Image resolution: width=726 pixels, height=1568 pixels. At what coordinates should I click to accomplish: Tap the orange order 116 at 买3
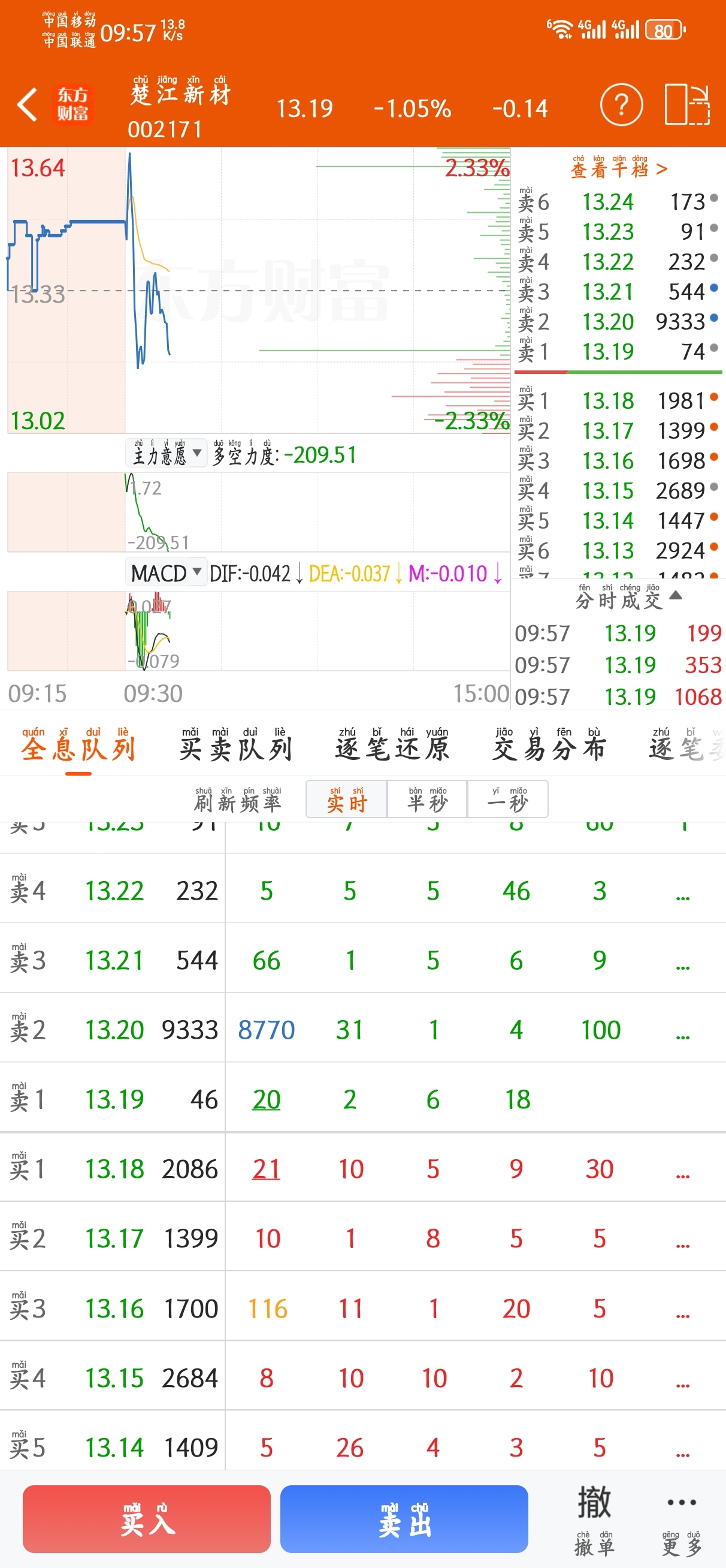click(268, 1308)
